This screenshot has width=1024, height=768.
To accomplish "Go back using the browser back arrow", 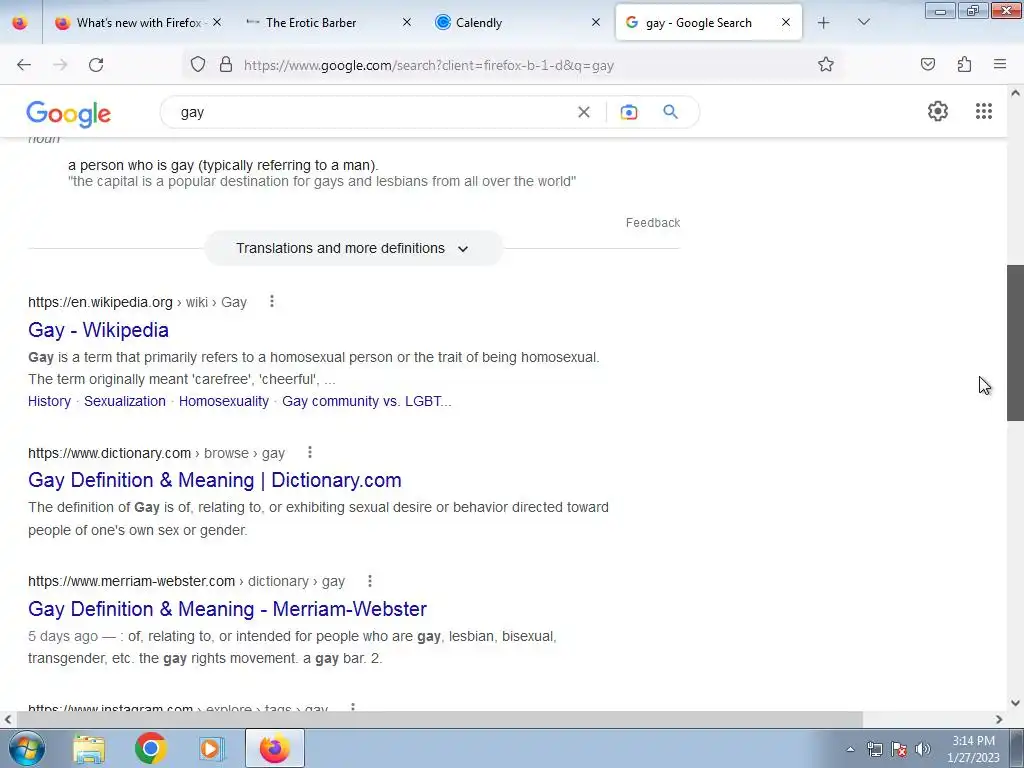I will pyautogui.click(x=24, y=65).
